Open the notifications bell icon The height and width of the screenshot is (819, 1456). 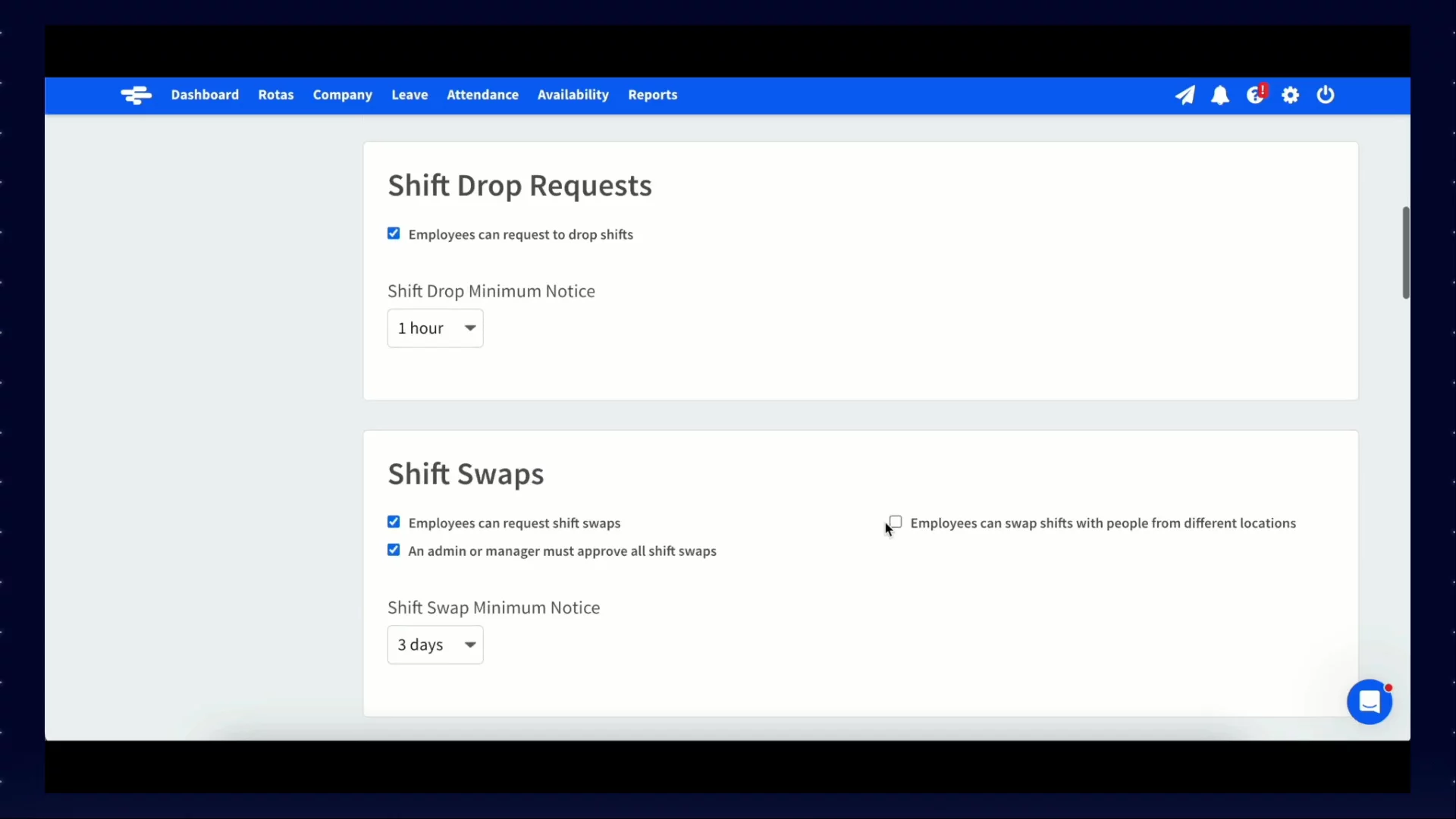[1219, 96]
